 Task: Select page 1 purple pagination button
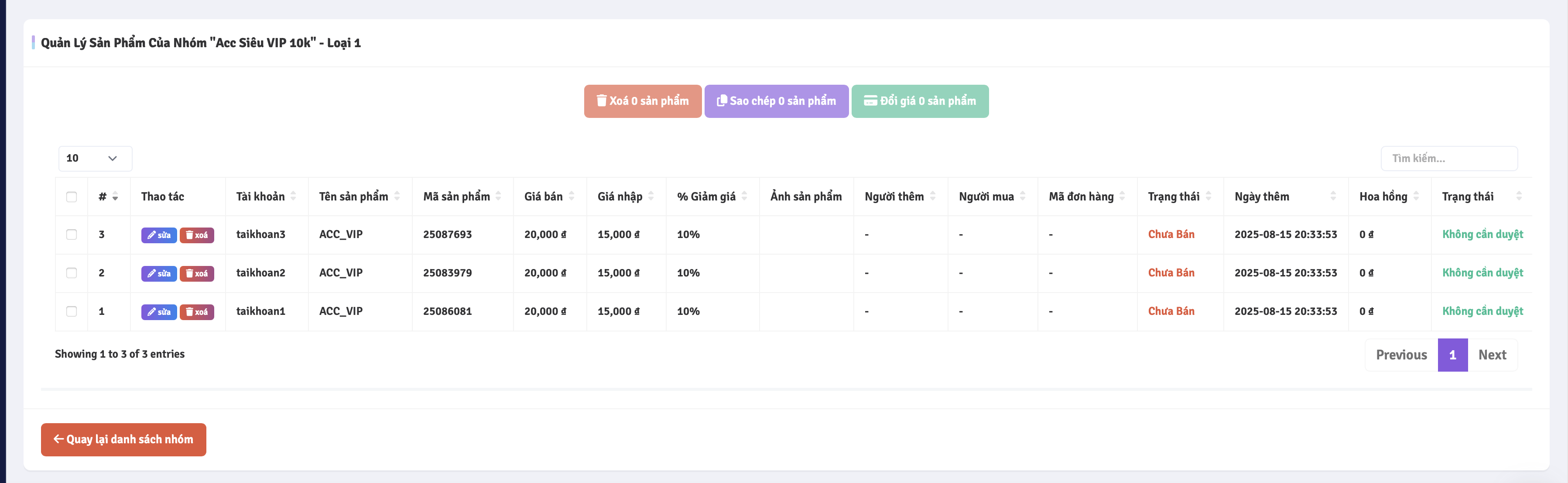pyautogui.click(x=1452, y=355)
